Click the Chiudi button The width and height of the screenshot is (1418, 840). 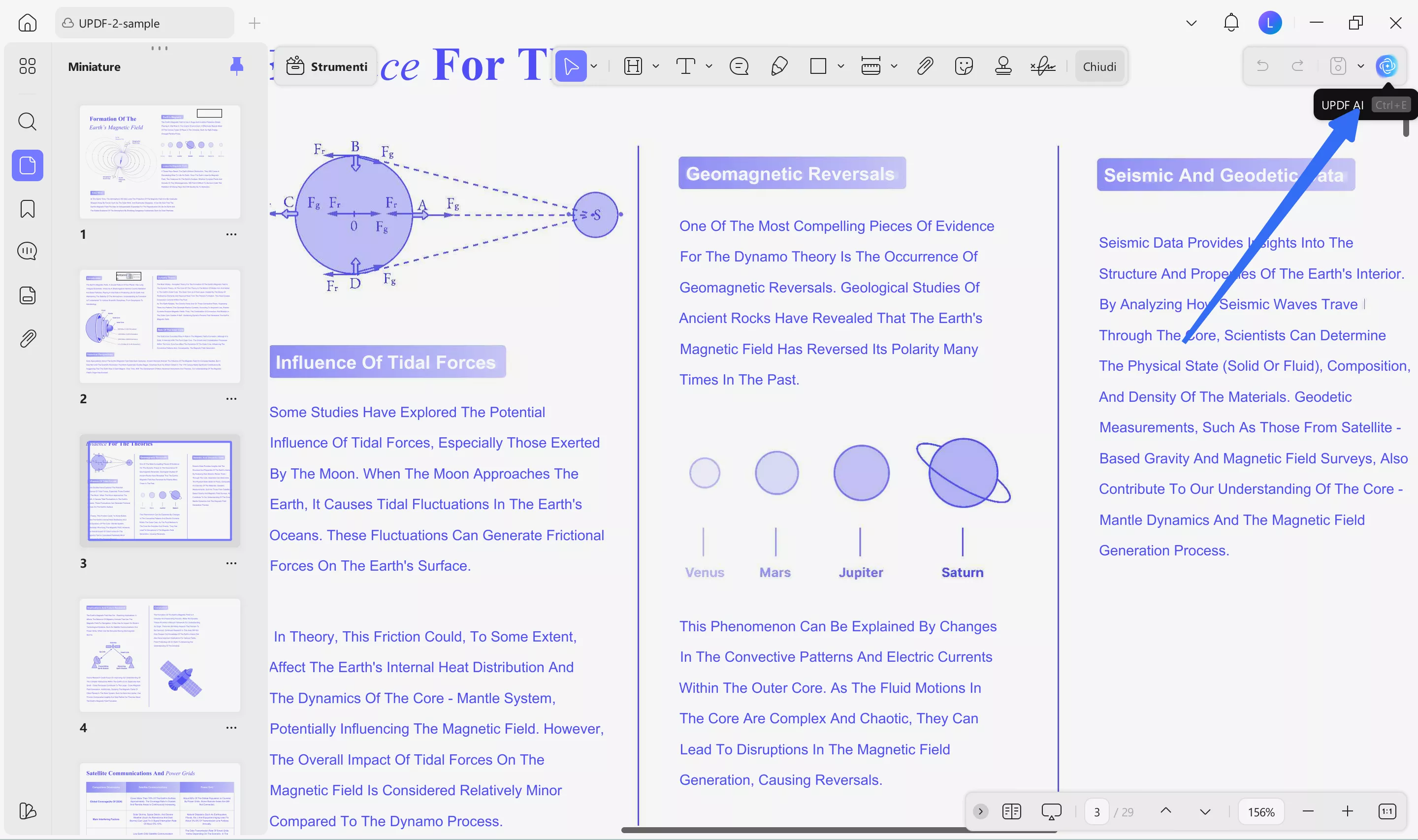1099,66
